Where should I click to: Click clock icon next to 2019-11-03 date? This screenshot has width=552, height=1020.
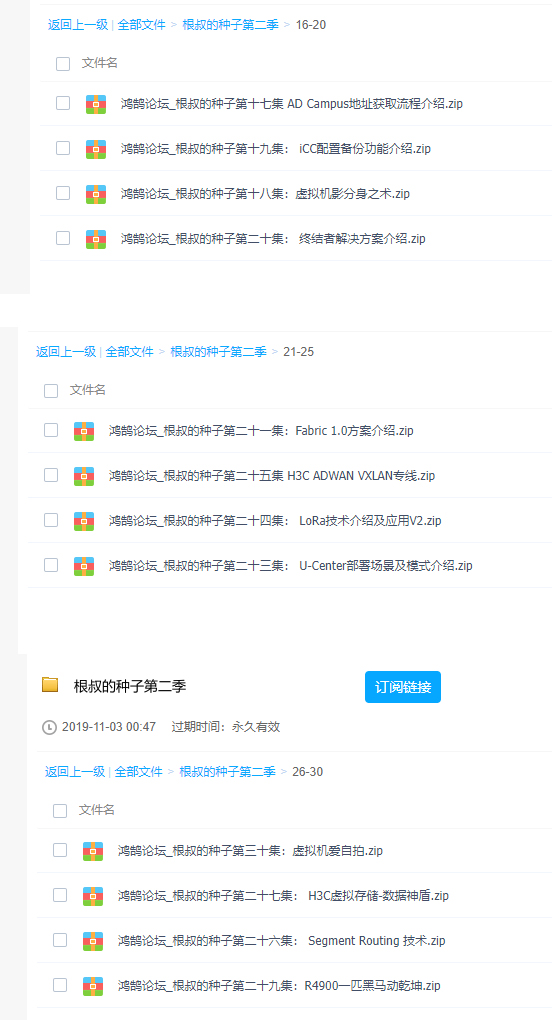(x=49, y=727)
